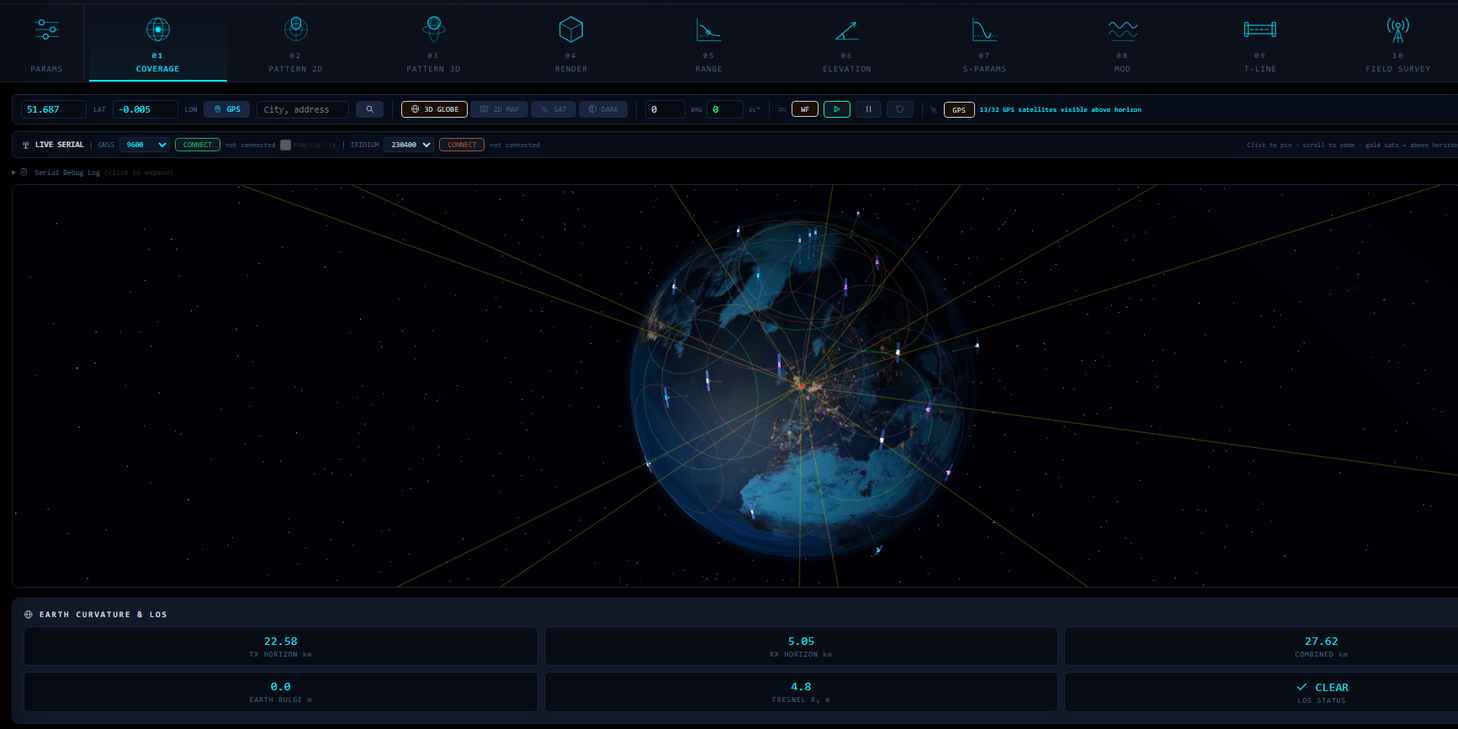Open the GNSS baud rate dropdown

point(144,145)
